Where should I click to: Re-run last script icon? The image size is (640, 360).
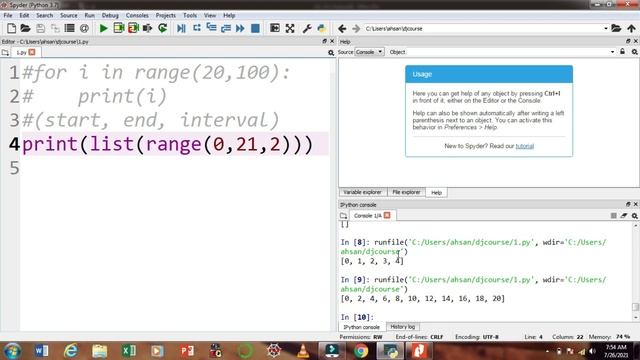(x=162, y=28)
